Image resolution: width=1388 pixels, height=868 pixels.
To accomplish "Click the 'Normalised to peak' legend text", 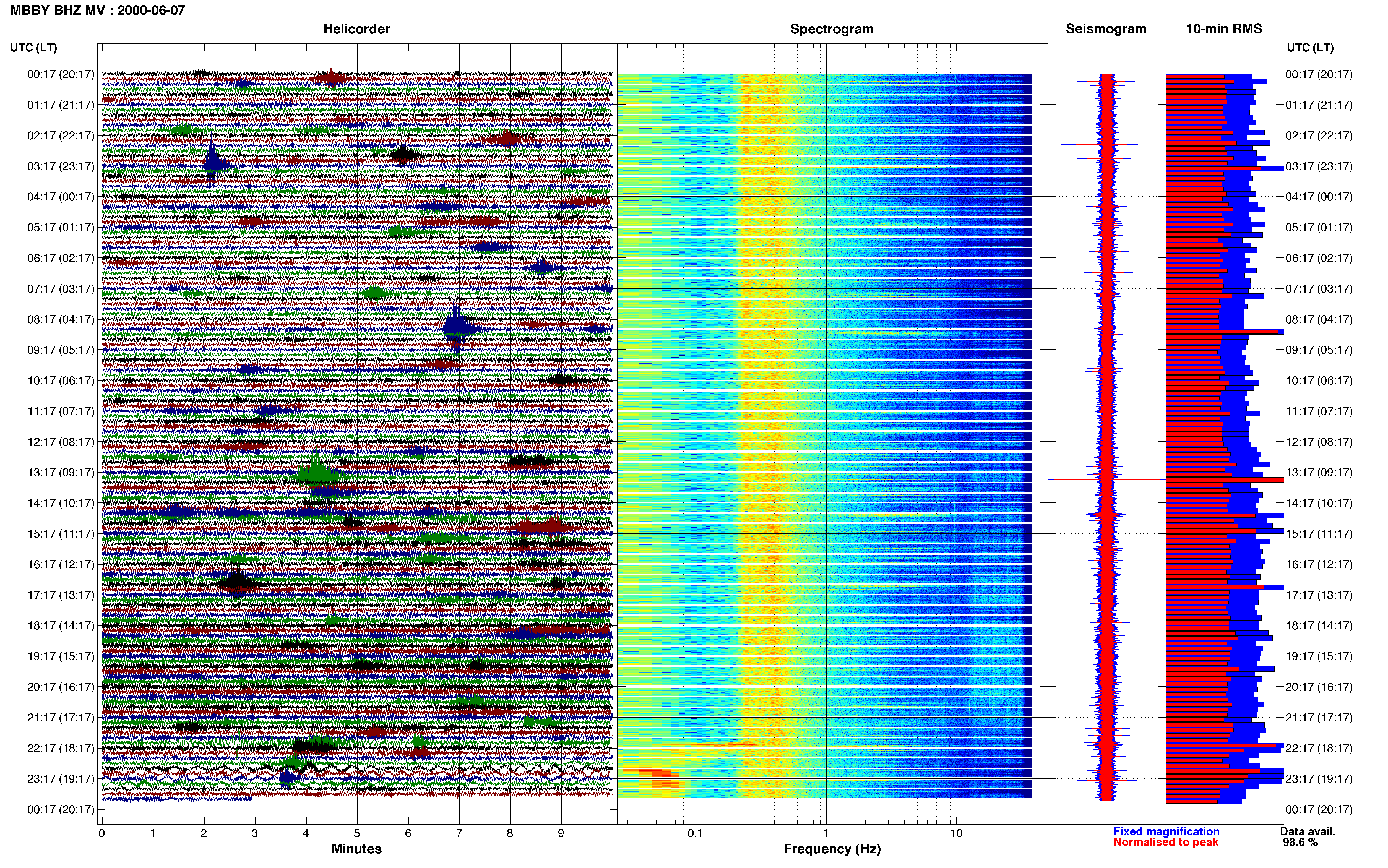I will tap(1165, 843).
